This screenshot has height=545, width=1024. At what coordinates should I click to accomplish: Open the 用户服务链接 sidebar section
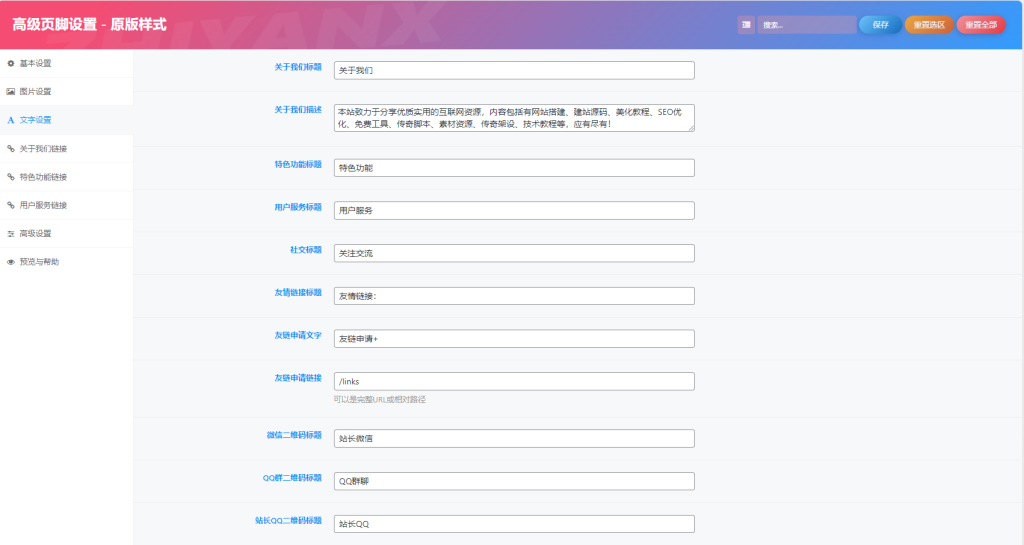[x=66, y=205]
